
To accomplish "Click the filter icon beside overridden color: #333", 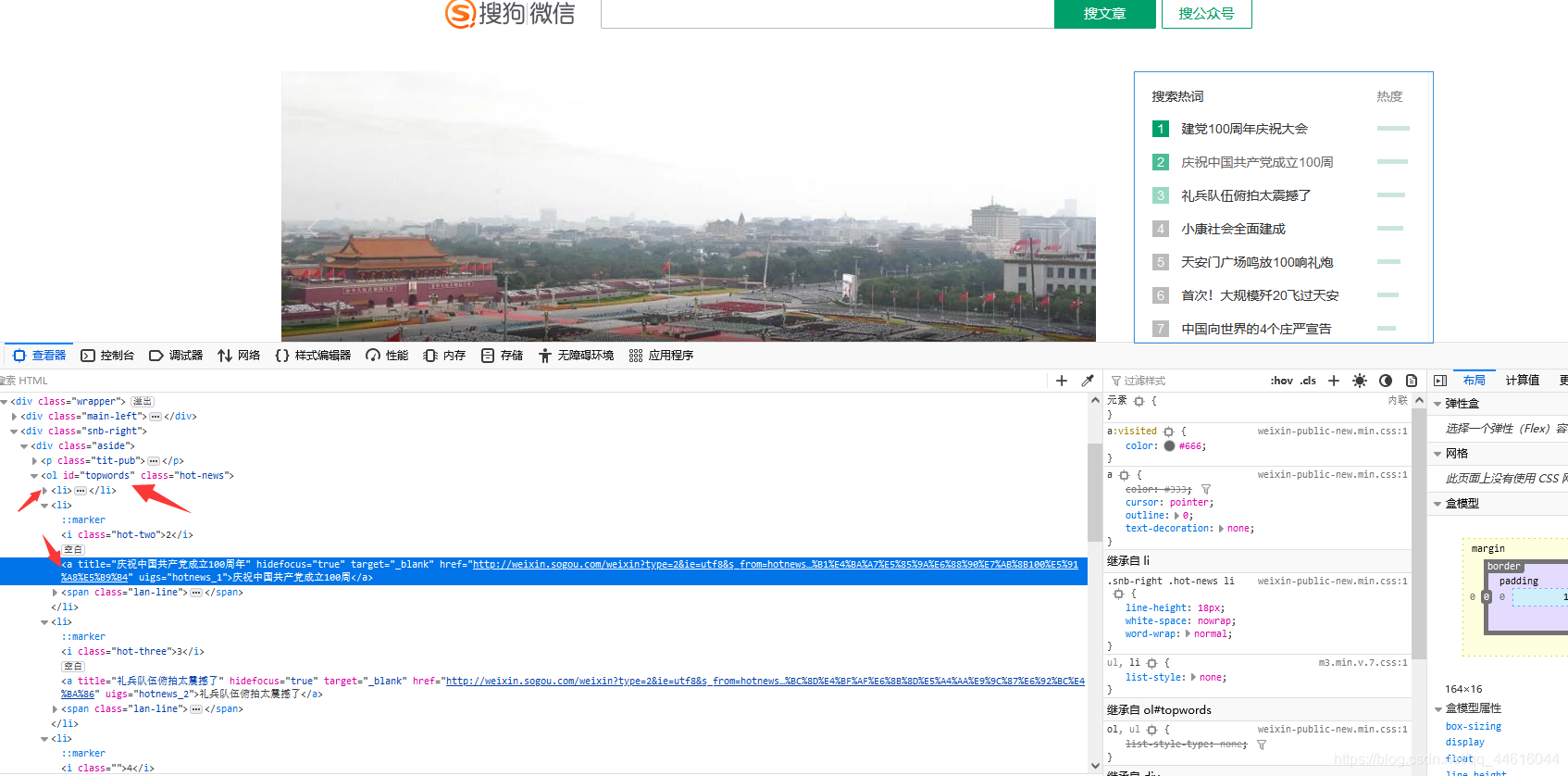I will (1206, 489).
